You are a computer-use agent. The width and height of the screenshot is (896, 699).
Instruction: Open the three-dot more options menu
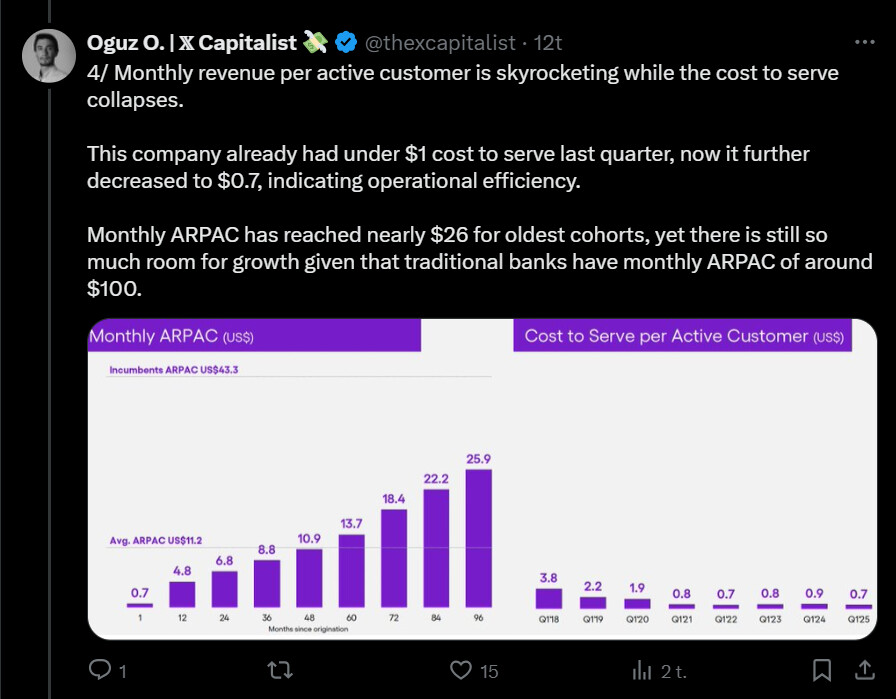tap(864, 43)
